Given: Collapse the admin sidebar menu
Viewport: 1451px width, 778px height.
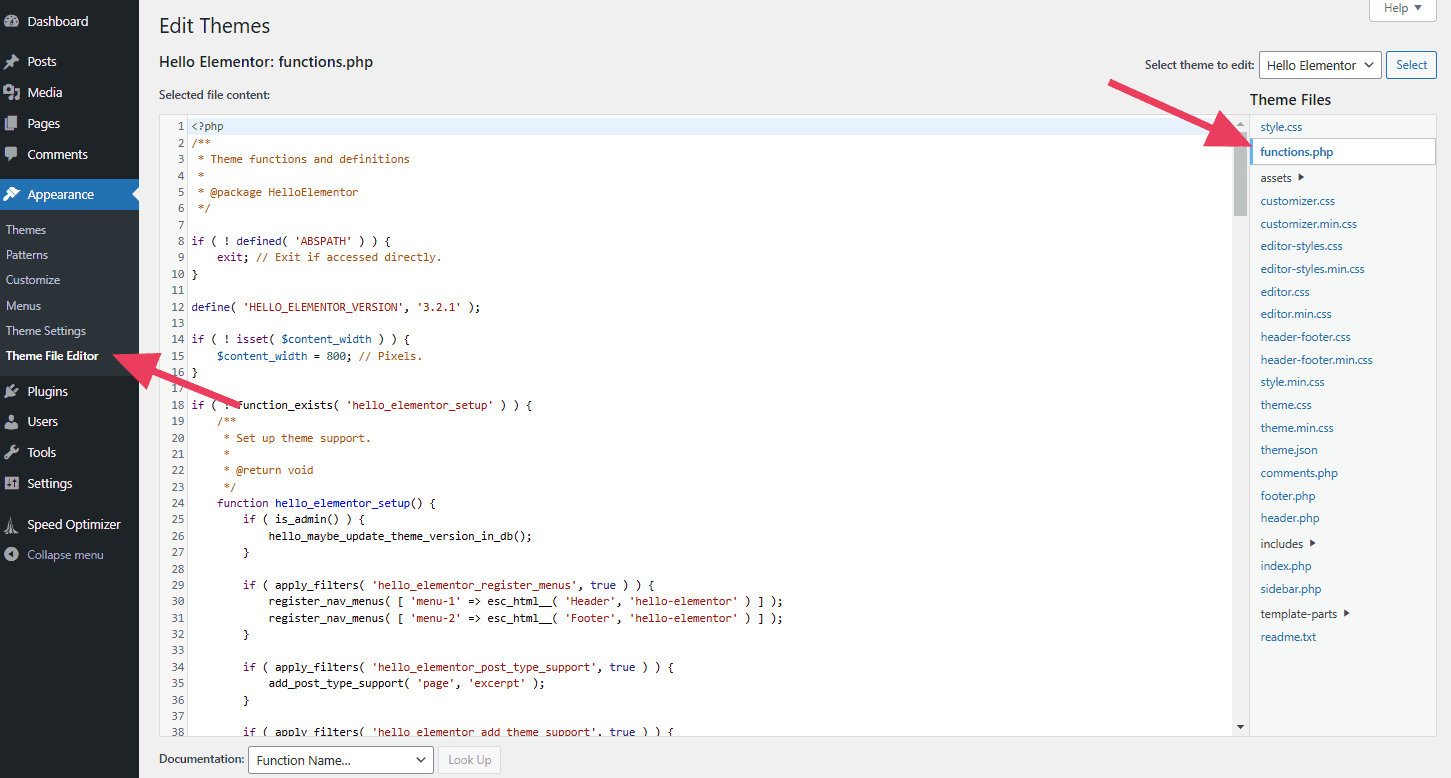Looking at the screenshot, I should pyautogui.click(x=55, y=555).
